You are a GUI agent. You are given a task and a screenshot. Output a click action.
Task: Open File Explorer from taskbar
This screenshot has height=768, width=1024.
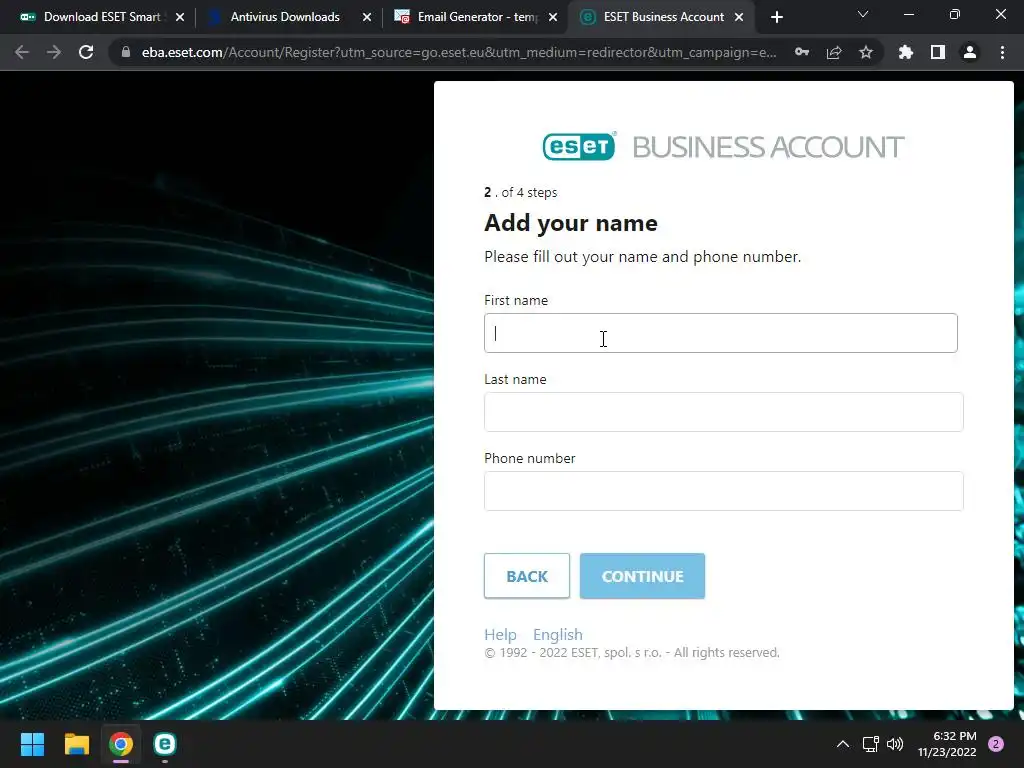(x=76, y=744)
